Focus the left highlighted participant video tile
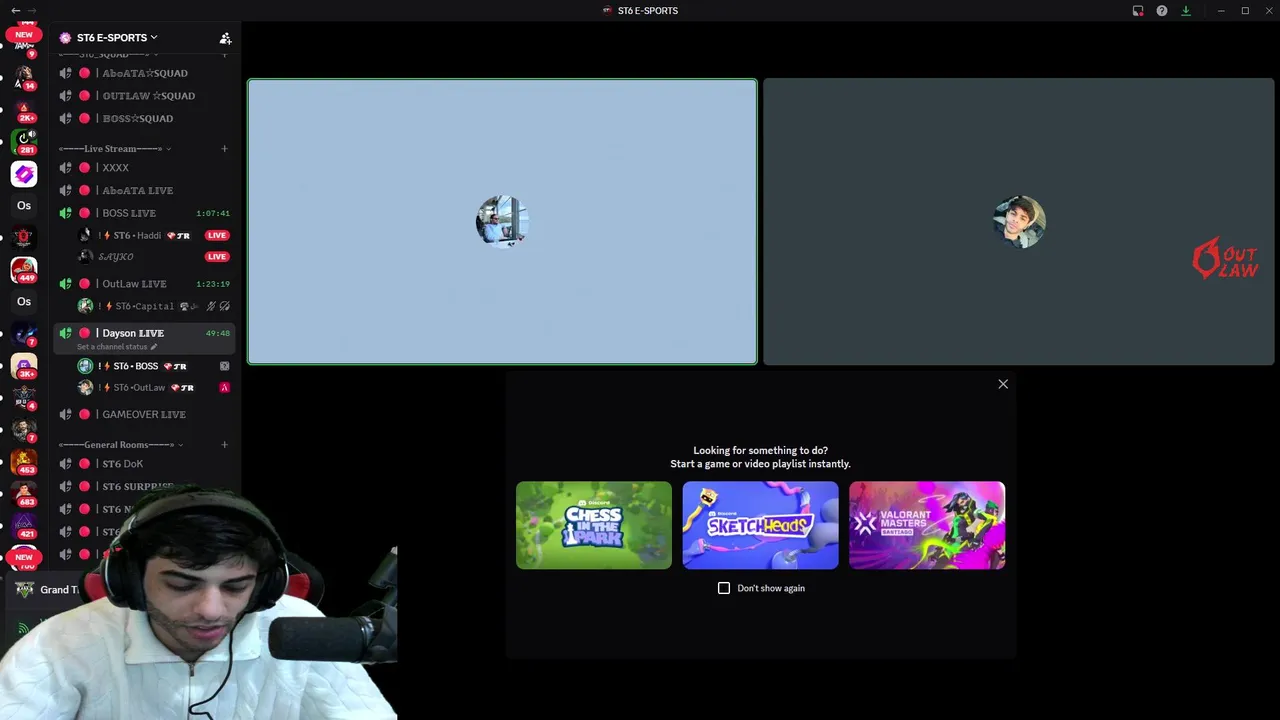Viewport: 1280px width, 720px height. coord(502,222)
